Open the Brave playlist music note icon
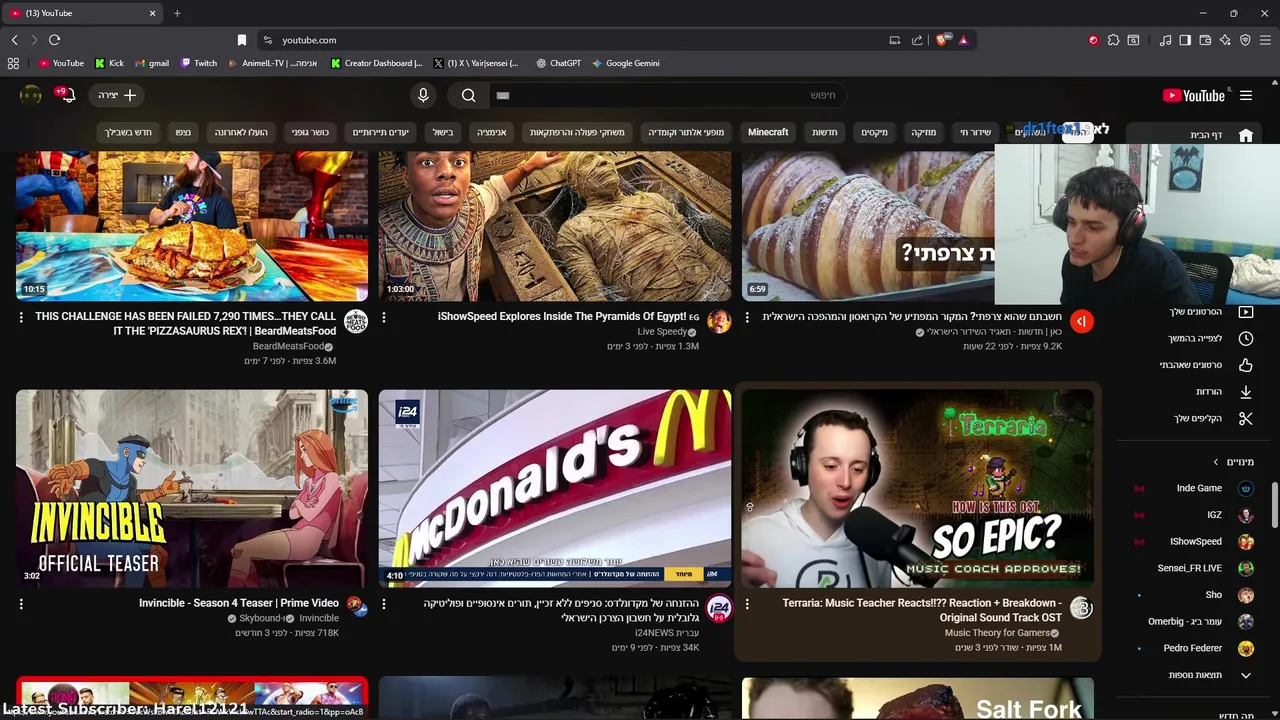Viewport: 1280px width, 720px height. [1165, 40]
